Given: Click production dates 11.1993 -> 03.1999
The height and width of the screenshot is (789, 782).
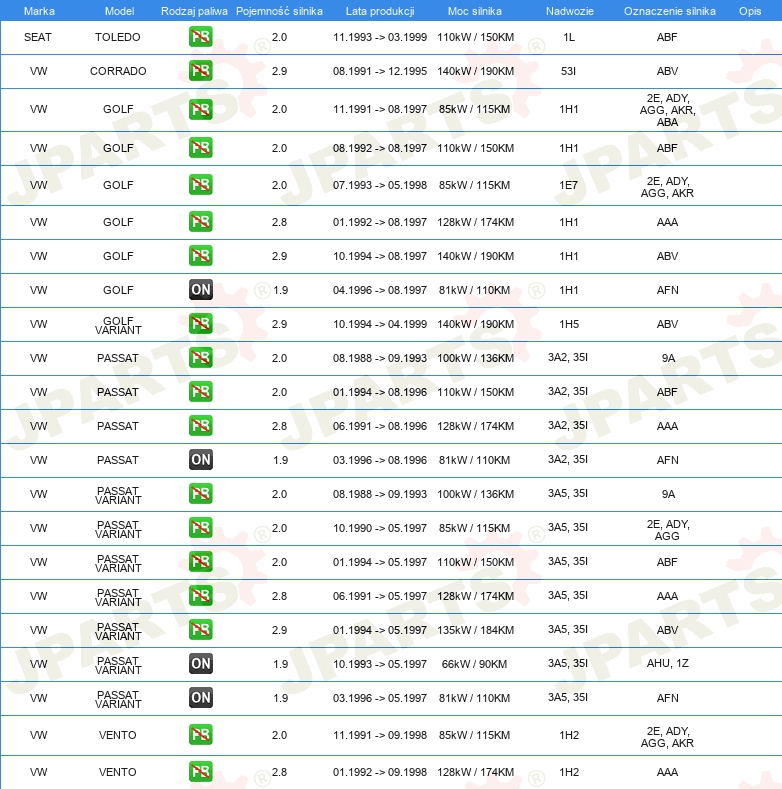Looking at the screenshot, I should tap(380, 37).
